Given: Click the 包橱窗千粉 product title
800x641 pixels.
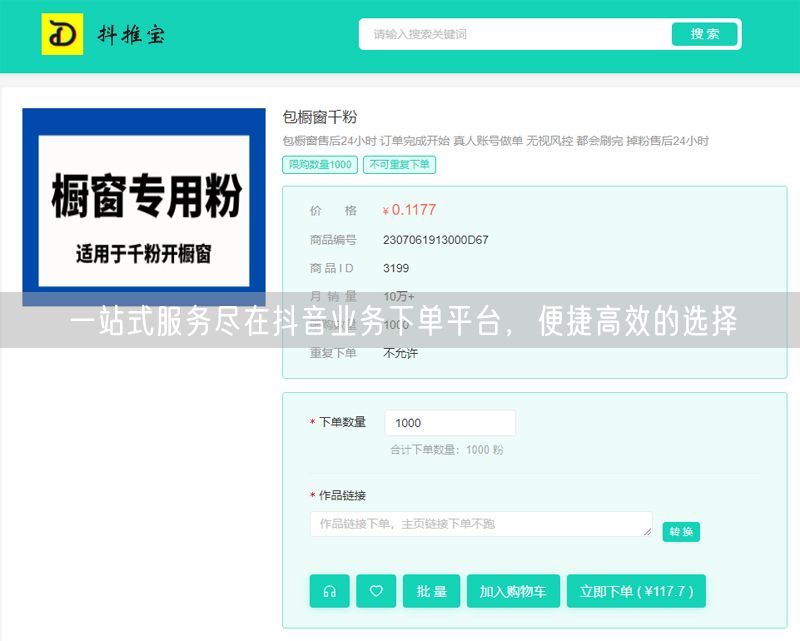Looking at the screenshot, I should [x=320, y=117].
